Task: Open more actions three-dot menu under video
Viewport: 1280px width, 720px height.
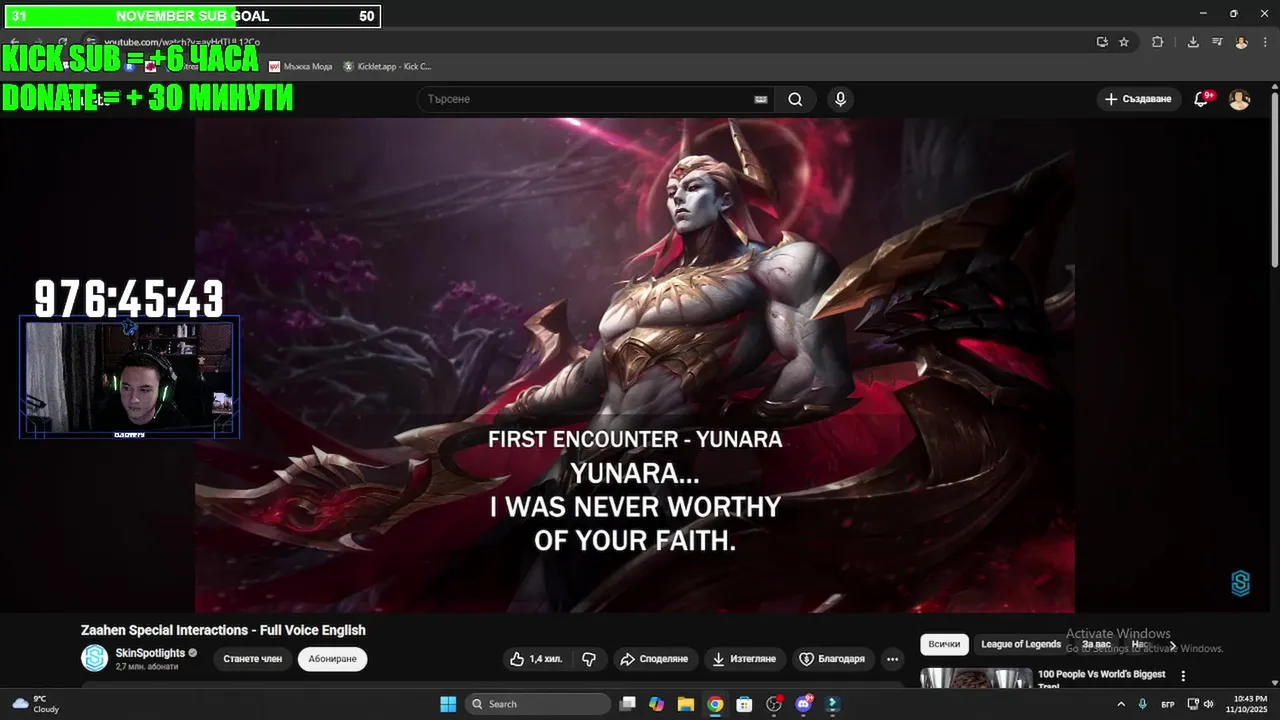Action: 892,659
